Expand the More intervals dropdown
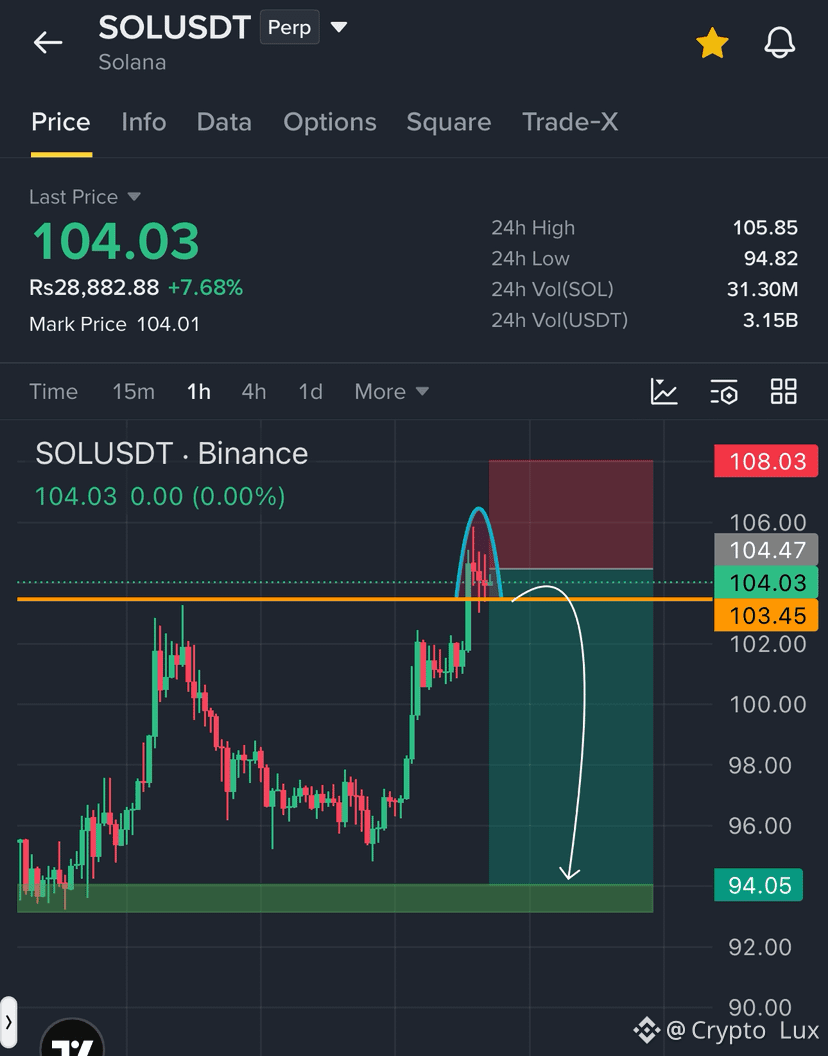 tap(391, 391)
